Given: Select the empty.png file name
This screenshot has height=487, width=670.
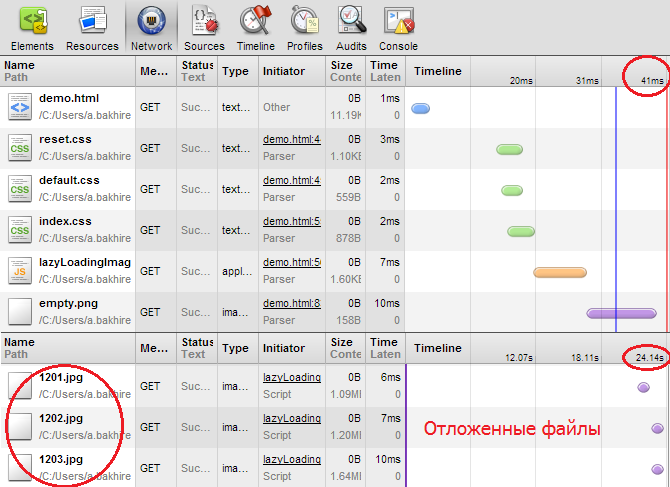Looking at the screenshot, I should (x=68, y=303).
